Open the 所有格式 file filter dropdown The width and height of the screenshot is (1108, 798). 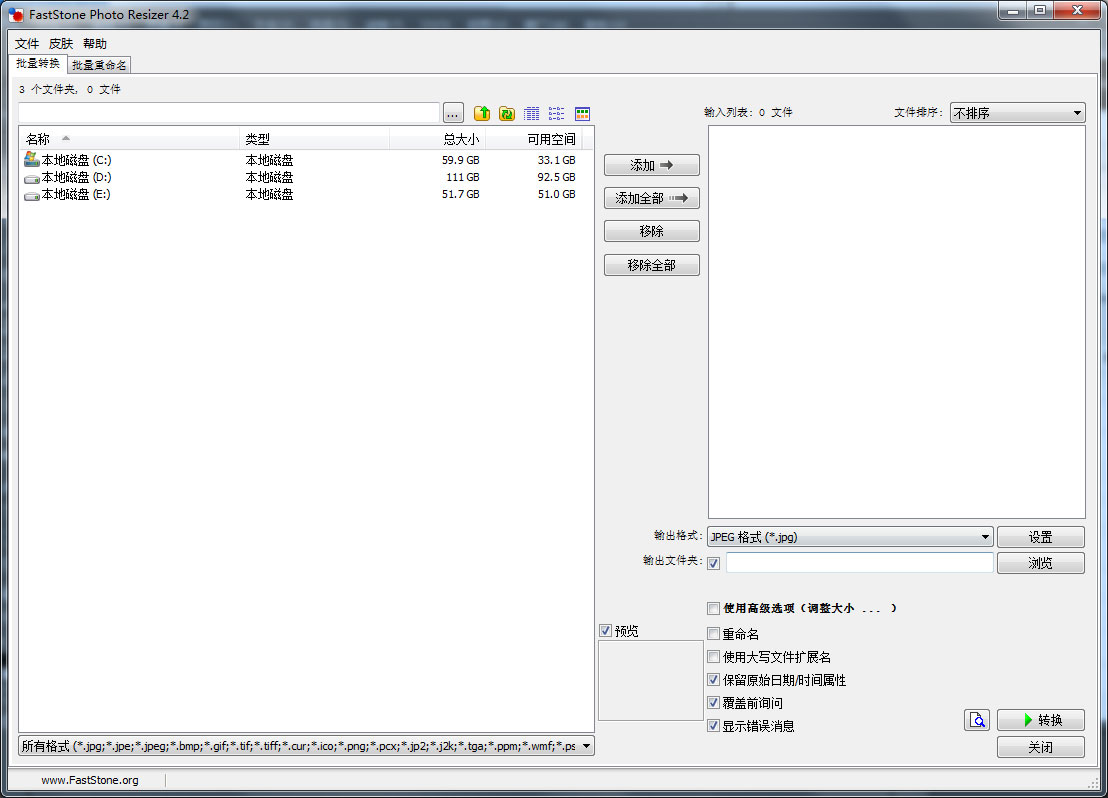click(306, 746)
